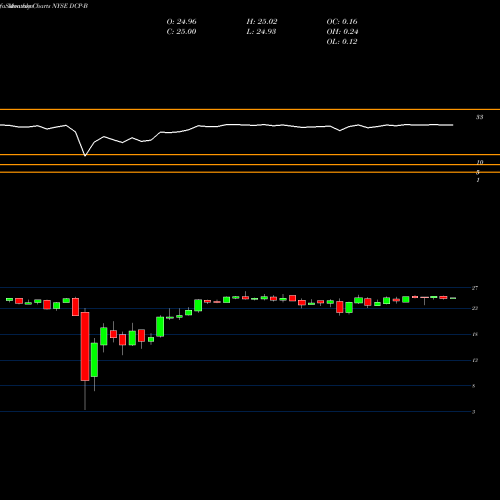Click the NYSE DCP-B ticker title
This screenshot has height=500, width=500.
(70, 6)
